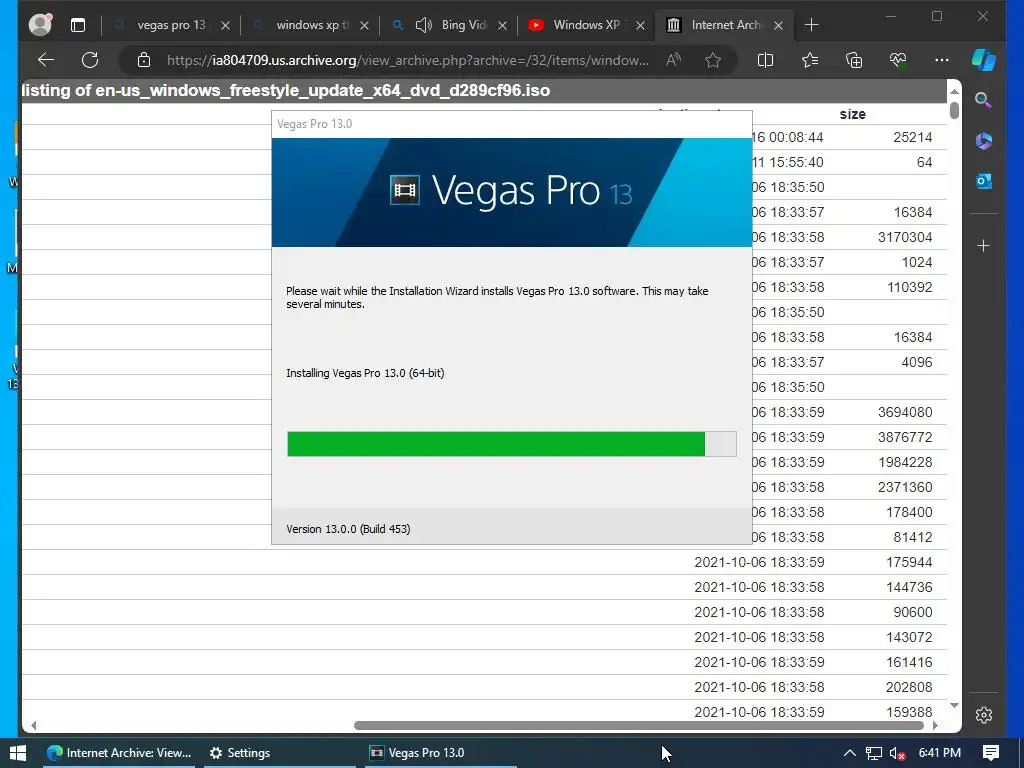Viewport: 1024px width, 768px height.
Task: Click the page's vertical scrollbar thumb
Action: (x=954, y=110)
